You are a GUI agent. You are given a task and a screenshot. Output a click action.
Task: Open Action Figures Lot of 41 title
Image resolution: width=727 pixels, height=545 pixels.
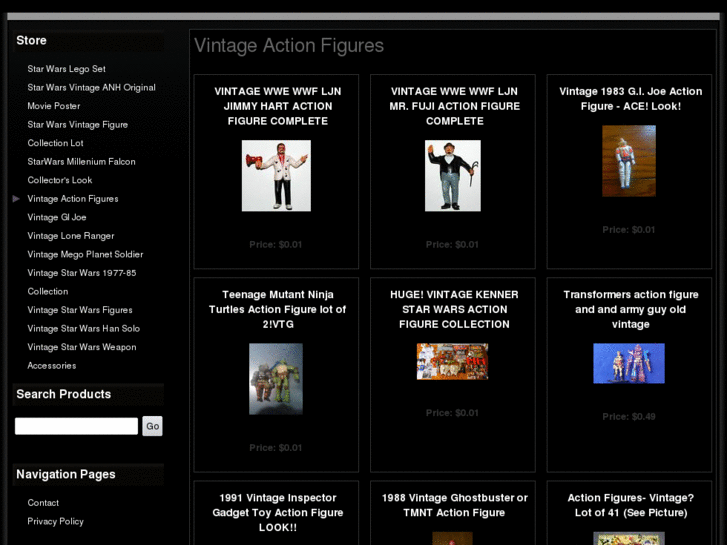click(x=631, y=505)
